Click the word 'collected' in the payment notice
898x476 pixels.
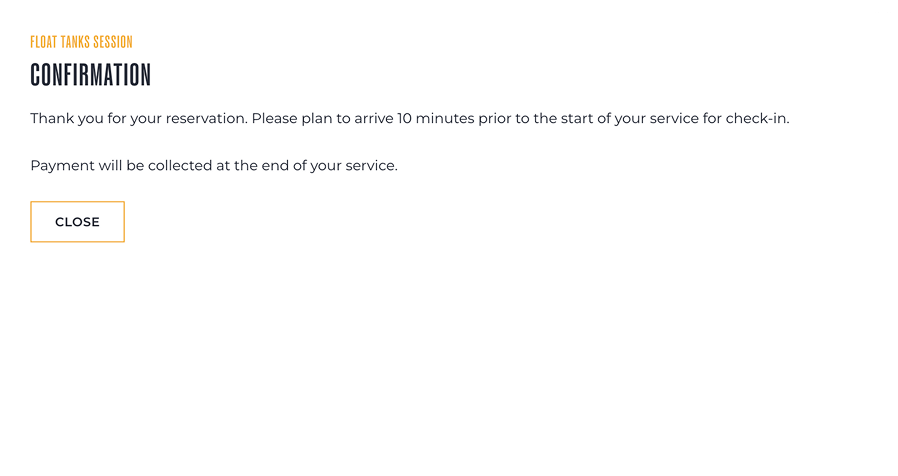point(180,166)
